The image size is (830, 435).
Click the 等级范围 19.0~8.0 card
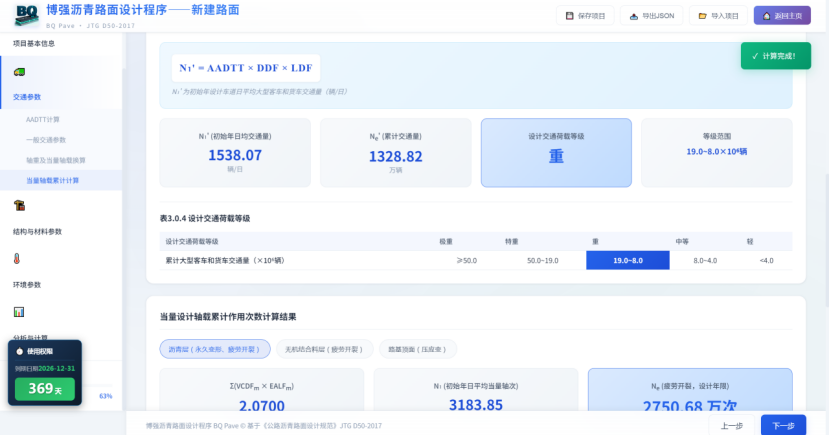coord(717,152)
